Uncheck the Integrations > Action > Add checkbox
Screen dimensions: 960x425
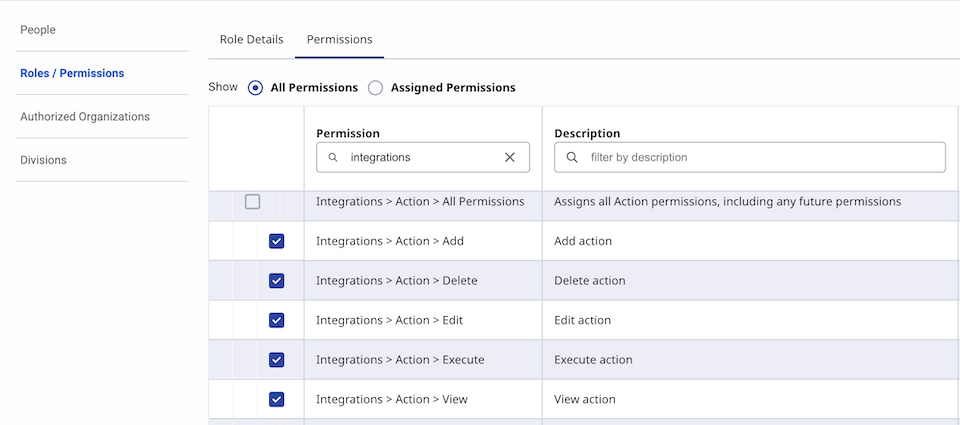pos(277,241)
